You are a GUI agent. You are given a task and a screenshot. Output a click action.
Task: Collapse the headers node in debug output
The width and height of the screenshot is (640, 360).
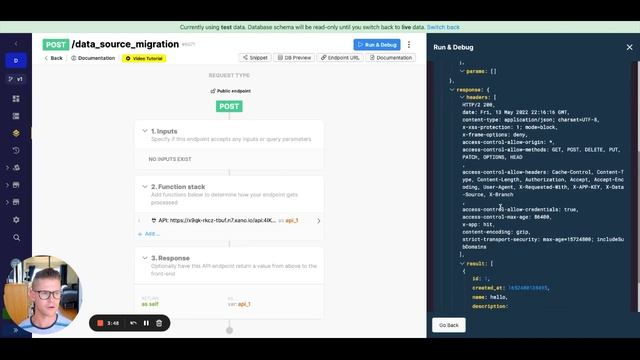[x=462, y=97]
